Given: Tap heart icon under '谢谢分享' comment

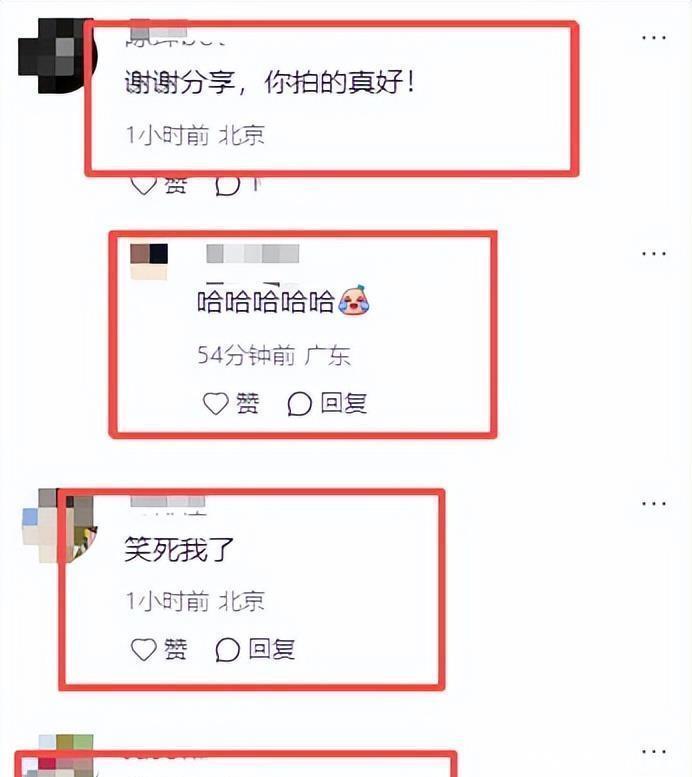Looking at the screenshot, I should pos(144,185).
